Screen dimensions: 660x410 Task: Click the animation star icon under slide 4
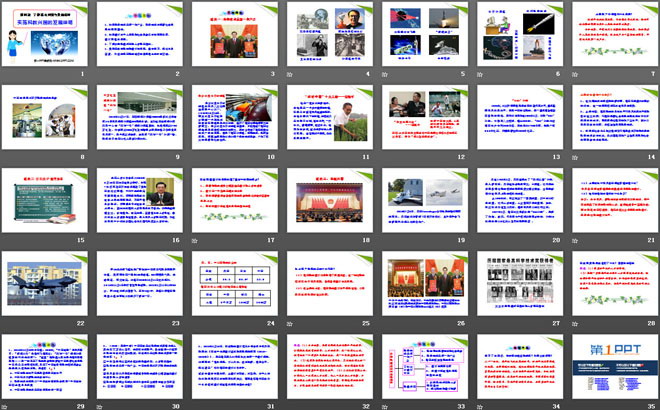[290, 75]
